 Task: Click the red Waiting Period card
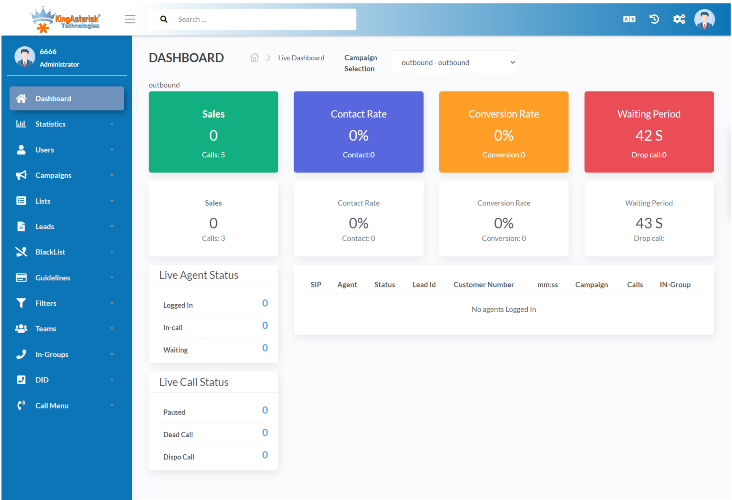click(x=649, y=132)
